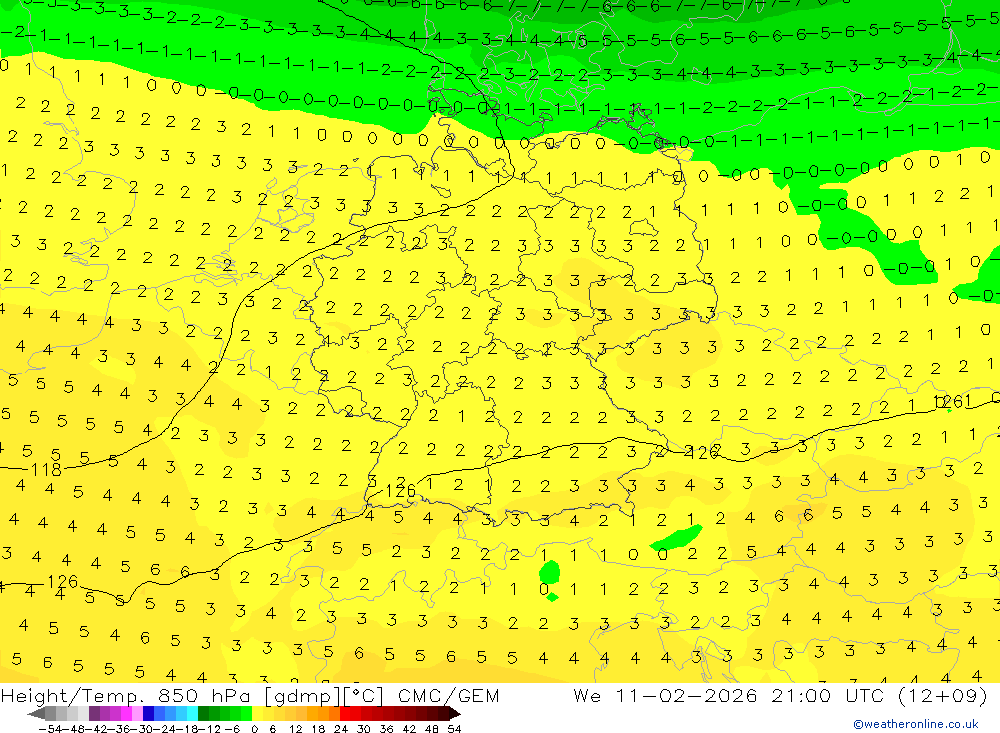Click the dark blue -30°C legend swatch

tap(148, 713)
